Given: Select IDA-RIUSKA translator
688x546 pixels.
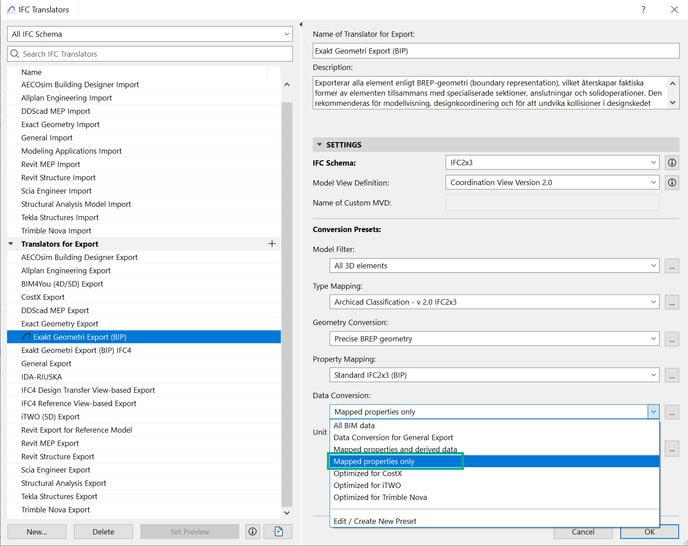Looking at the screenshot, I should (x=144, y=377).
